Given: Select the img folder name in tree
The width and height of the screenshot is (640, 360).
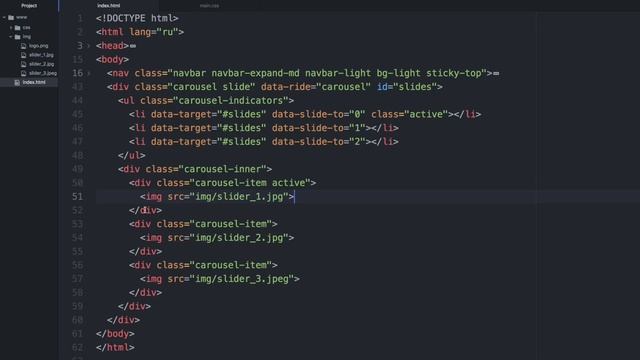Looking at the screenshot, I should click(x=27, y=37).
